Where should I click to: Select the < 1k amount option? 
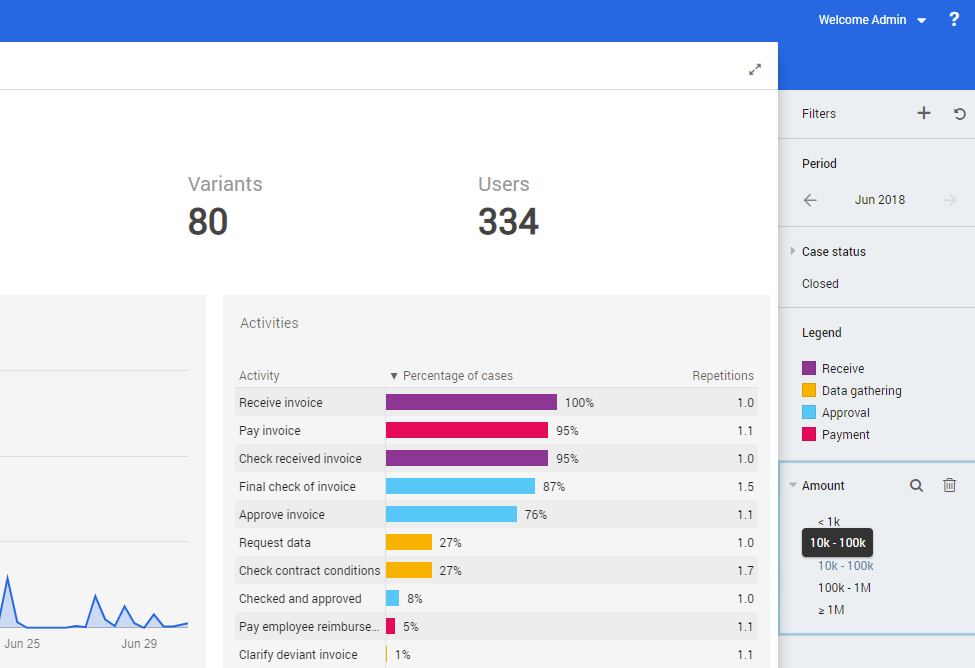pos(829,521)
